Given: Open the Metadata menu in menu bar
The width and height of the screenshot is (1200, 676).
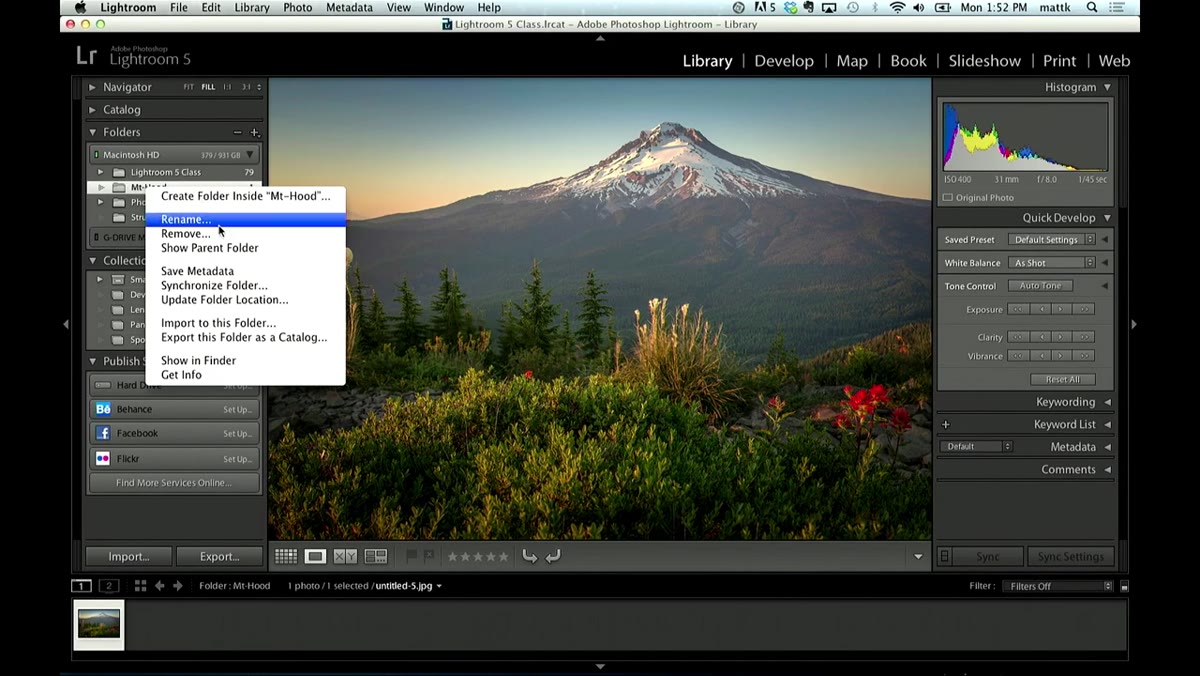Looking at the screenshot, I should coord(349,7).
